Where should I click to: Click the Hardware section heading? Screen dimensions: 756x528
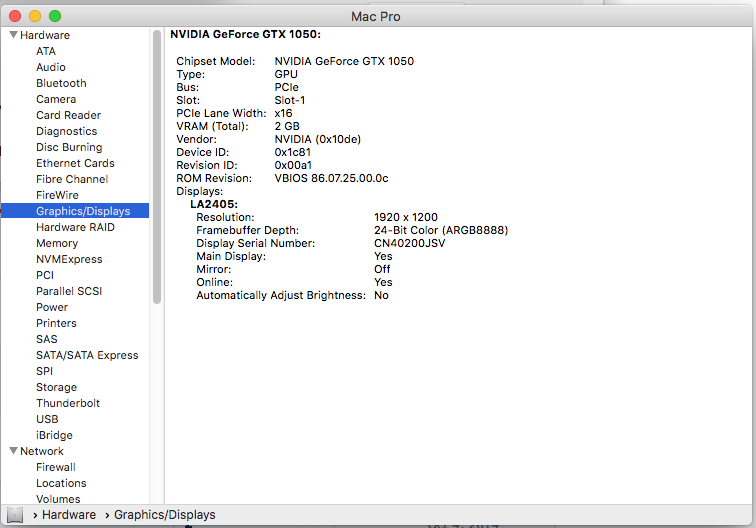click(x=45, y=35)
